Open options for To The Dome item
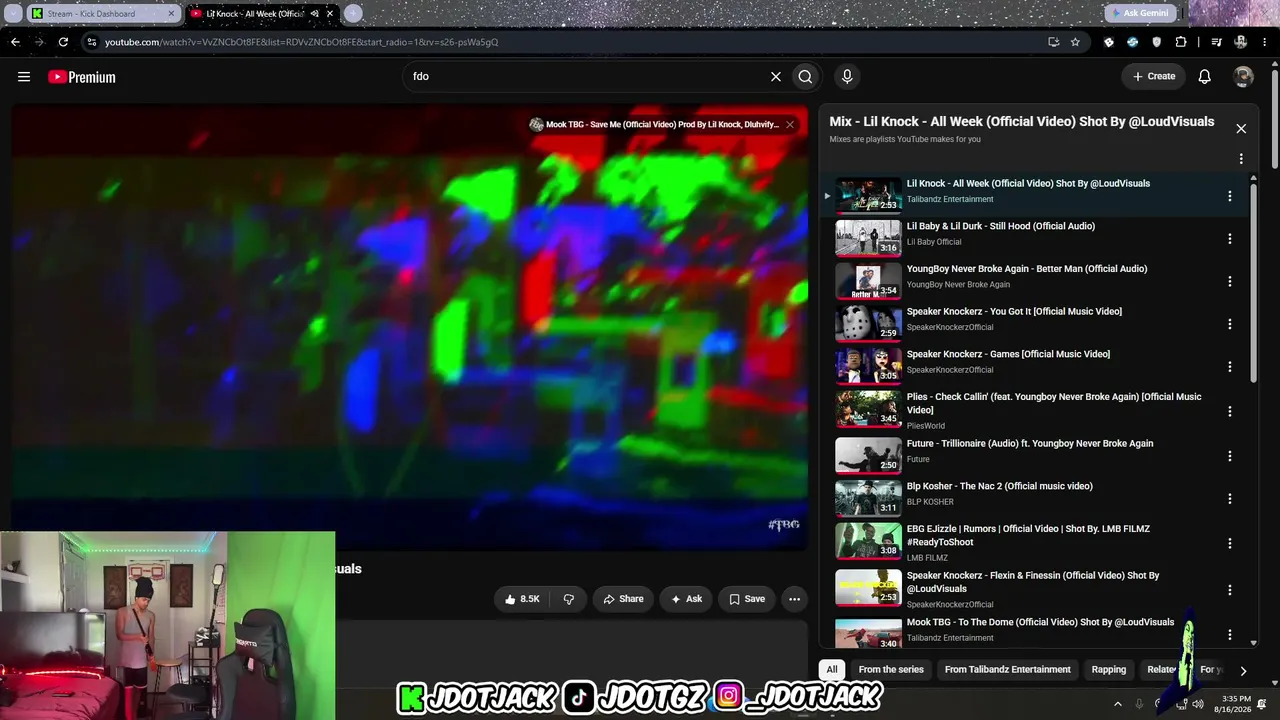Viewport: 1280px width, 720px height. click(1230, 634)
